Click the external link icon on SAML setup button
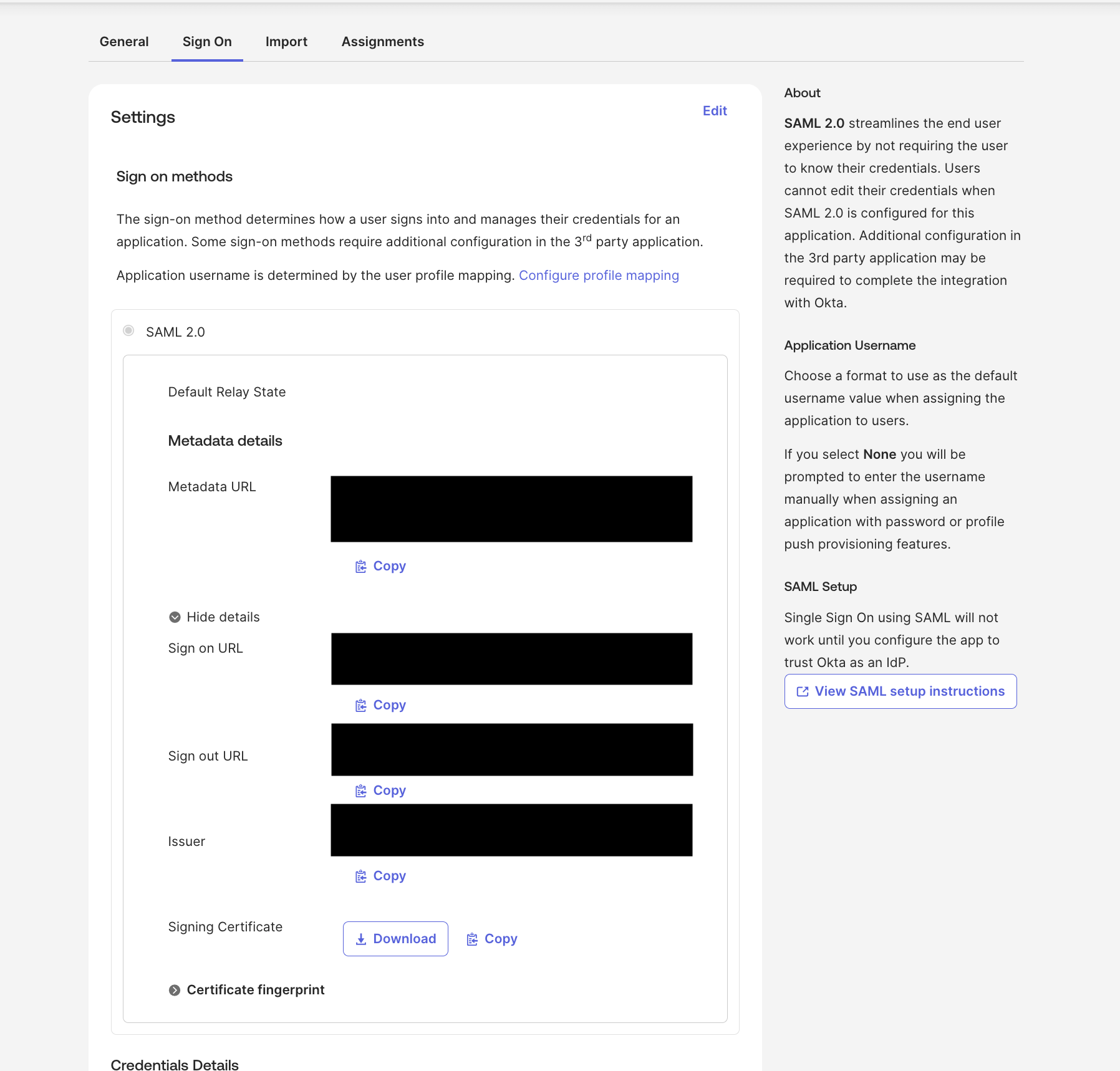The width and height of the screenshot is (1120, 1071). click(x=801, y=691)
